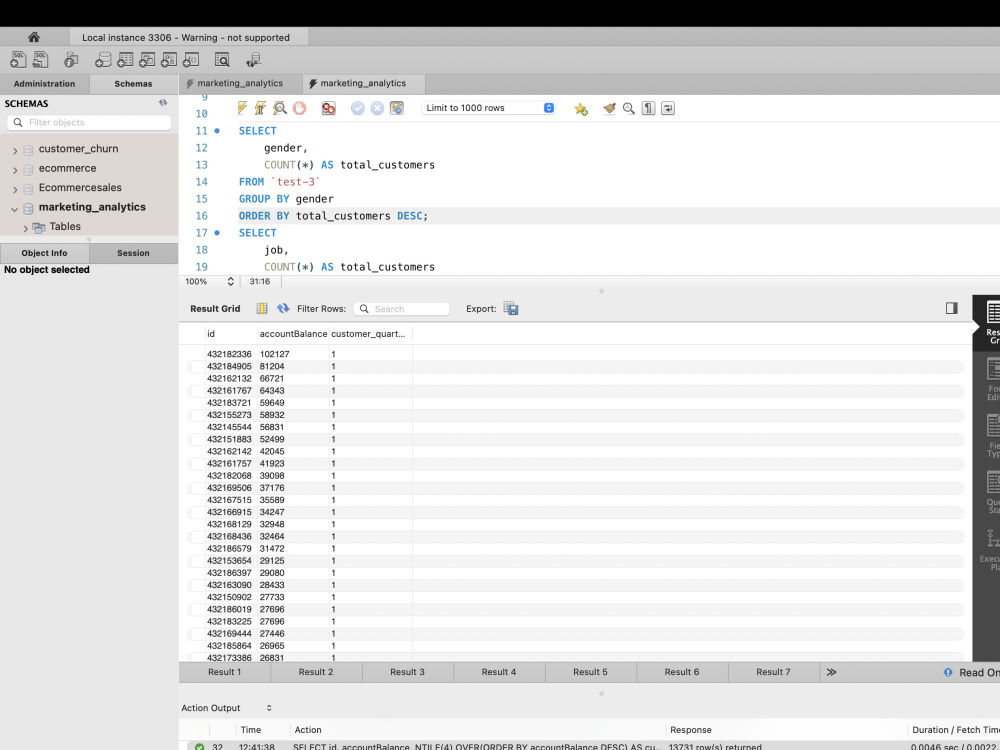Open the Limit to 1000 rows dropdown
This screenshot has height=750, width=1000.
pos(488,108)
